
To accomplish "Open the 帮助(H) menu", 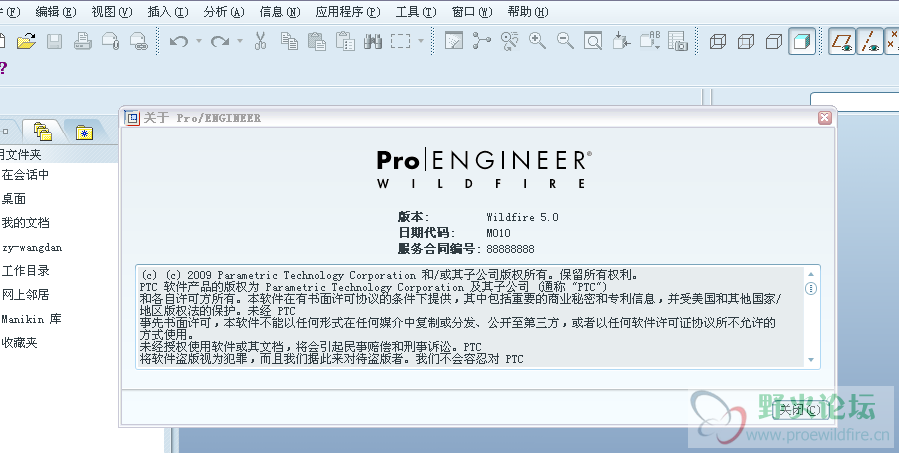I will coord(528,12).
